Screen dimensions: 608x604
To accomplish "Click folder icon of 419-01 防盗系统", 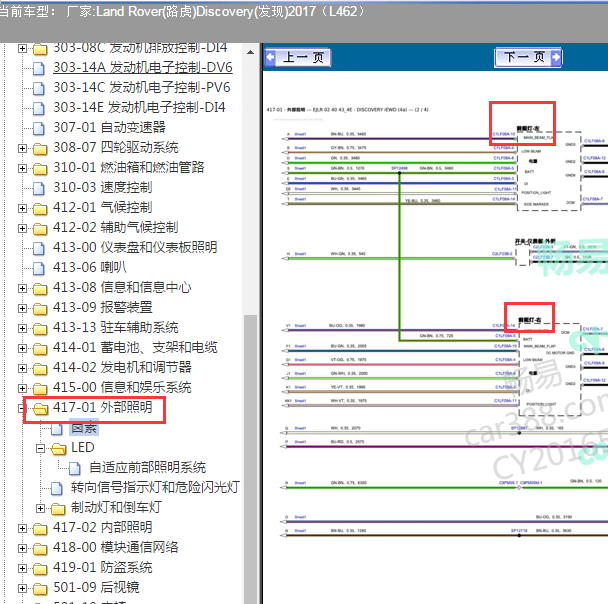I will tap(40, 569).
